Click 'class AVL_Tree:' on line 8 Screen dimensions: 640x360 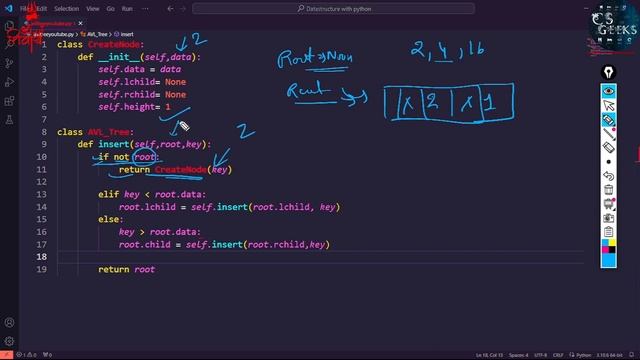pos(96,132)
